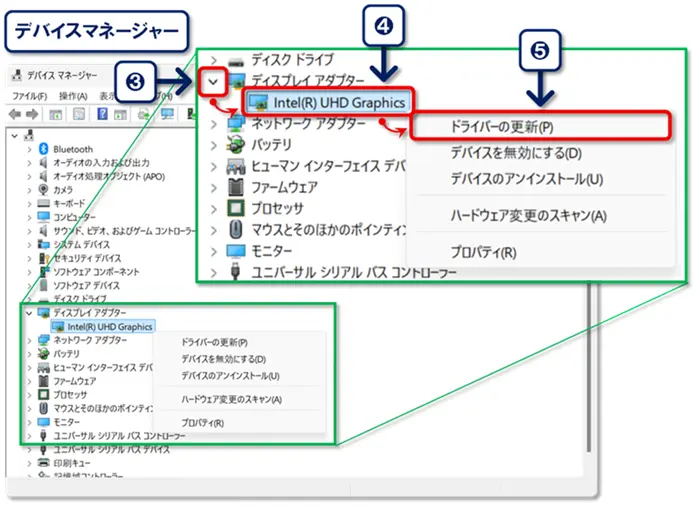The image size is (700, 506).
Task: Expand サウンド、ビデオ、およびゲーム コントローラー chevron
Action: pos(29,231)
